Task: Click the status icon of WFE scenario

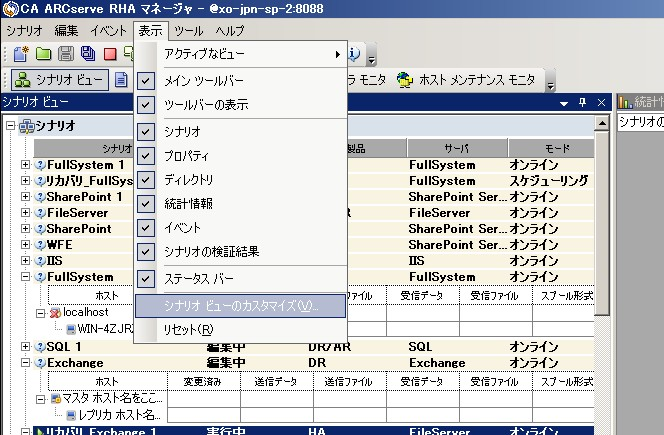Action: click(x=40, y=245)
